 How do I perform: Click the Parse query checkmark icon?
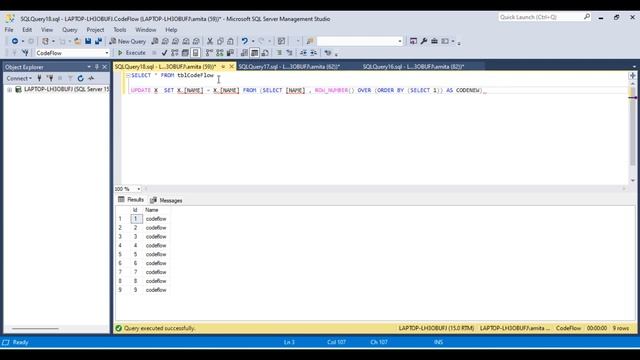tap(164, 53)
